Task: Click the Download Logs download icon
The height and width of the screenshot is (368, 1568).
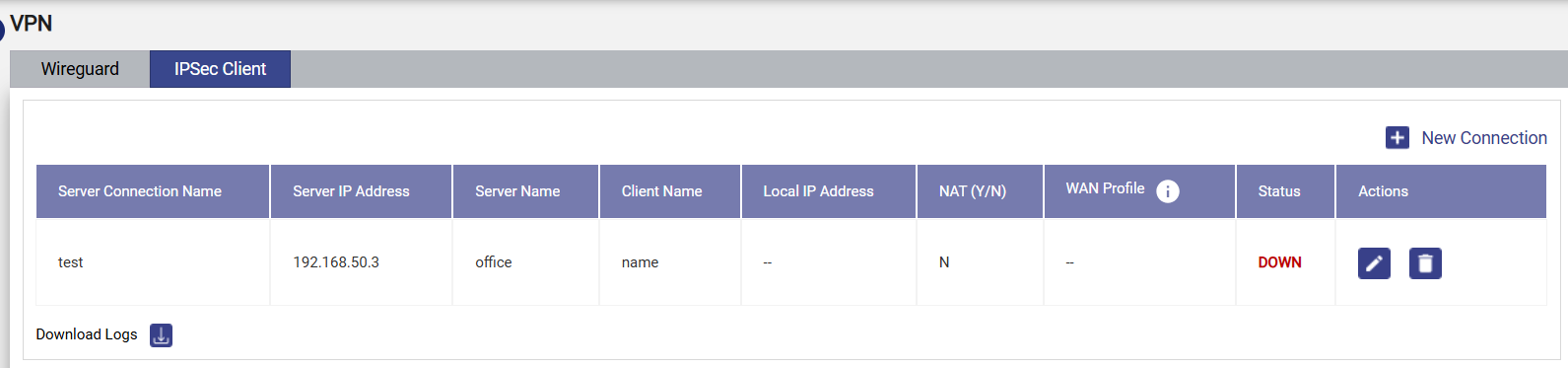Action: tap(161, 335)
